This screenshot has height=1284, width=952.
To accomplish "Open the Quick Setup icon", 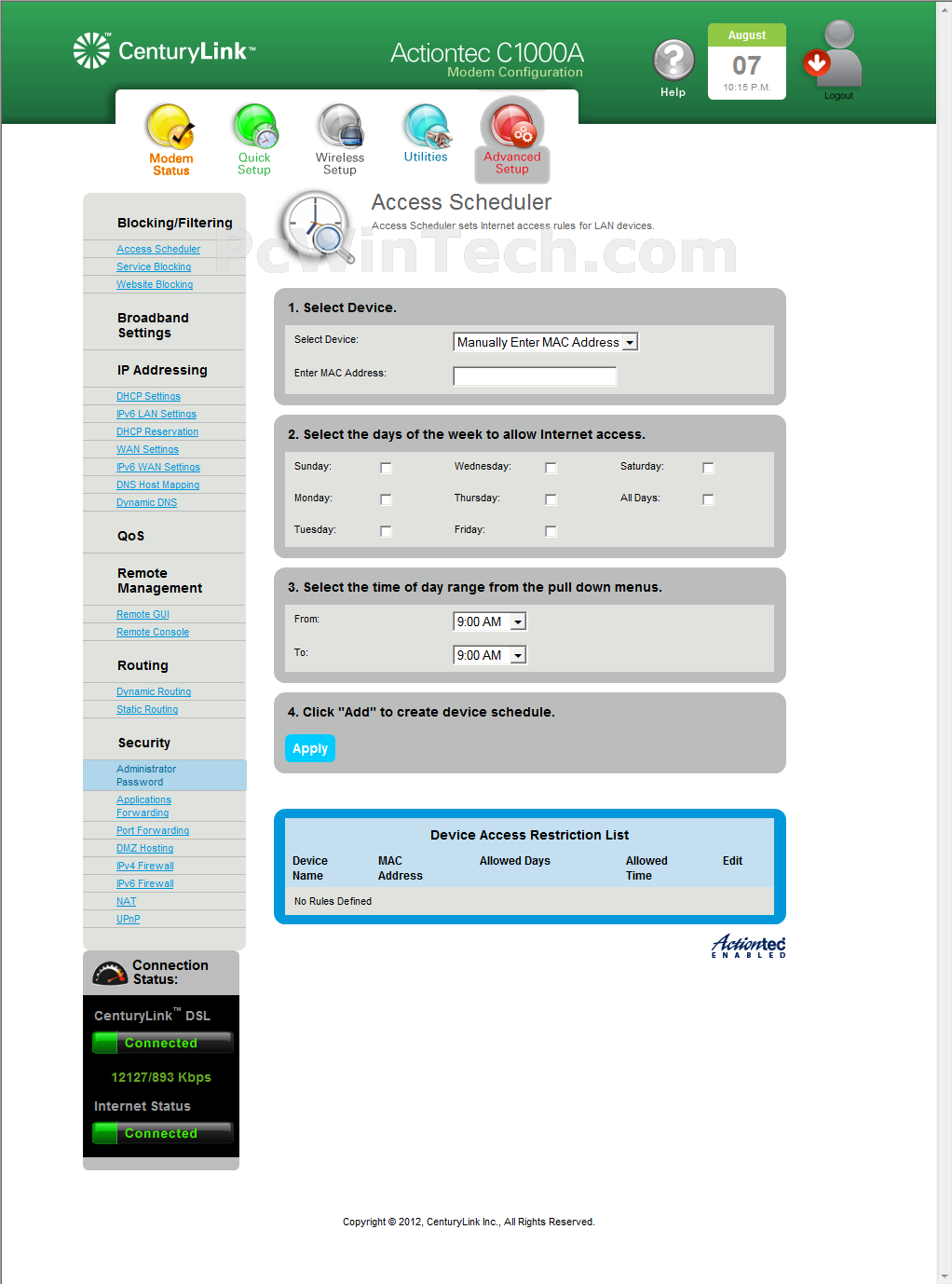I will pyautogui.click(x=254, y=140).
